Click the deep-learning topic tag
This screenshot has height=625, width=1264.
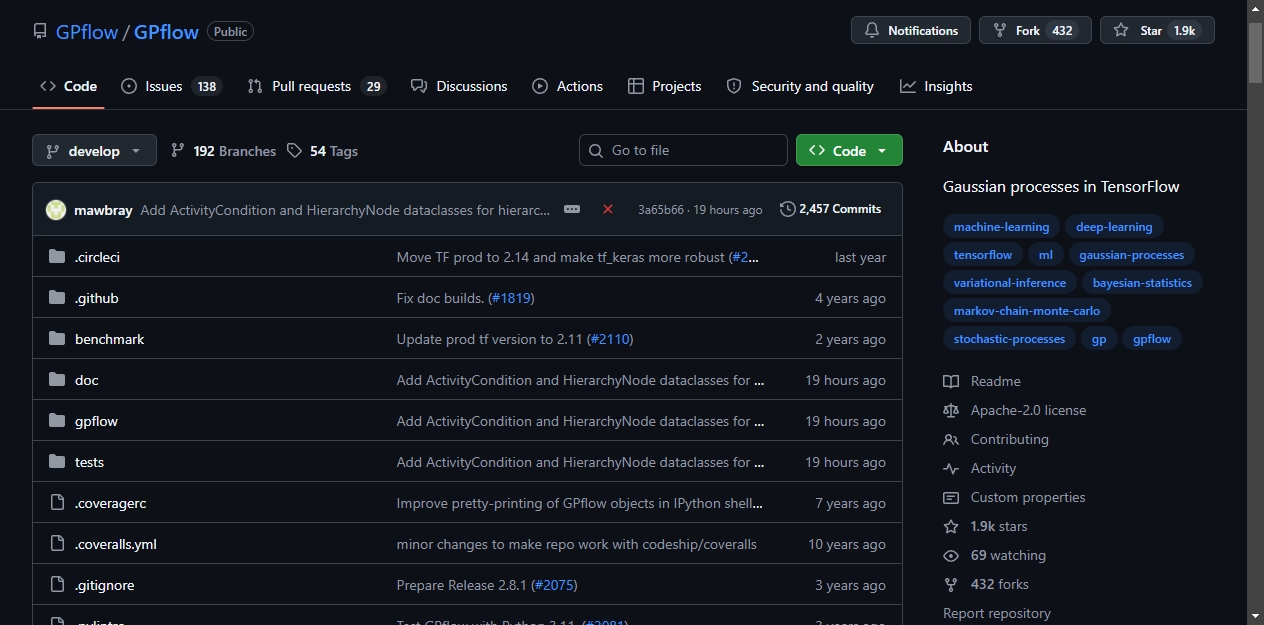1114,227
